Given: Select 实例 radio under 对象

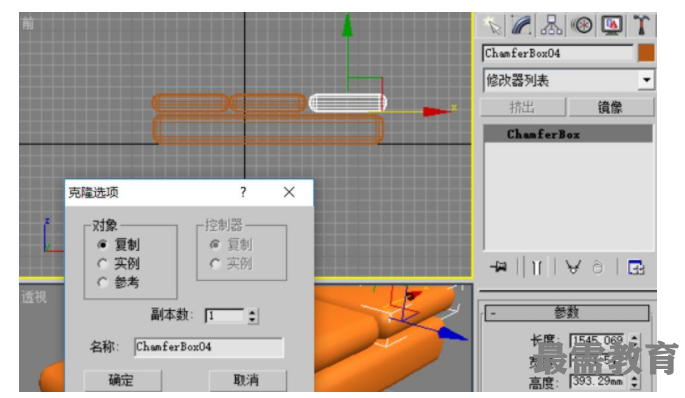Looking at the screenshot, I should coord(103,263).
